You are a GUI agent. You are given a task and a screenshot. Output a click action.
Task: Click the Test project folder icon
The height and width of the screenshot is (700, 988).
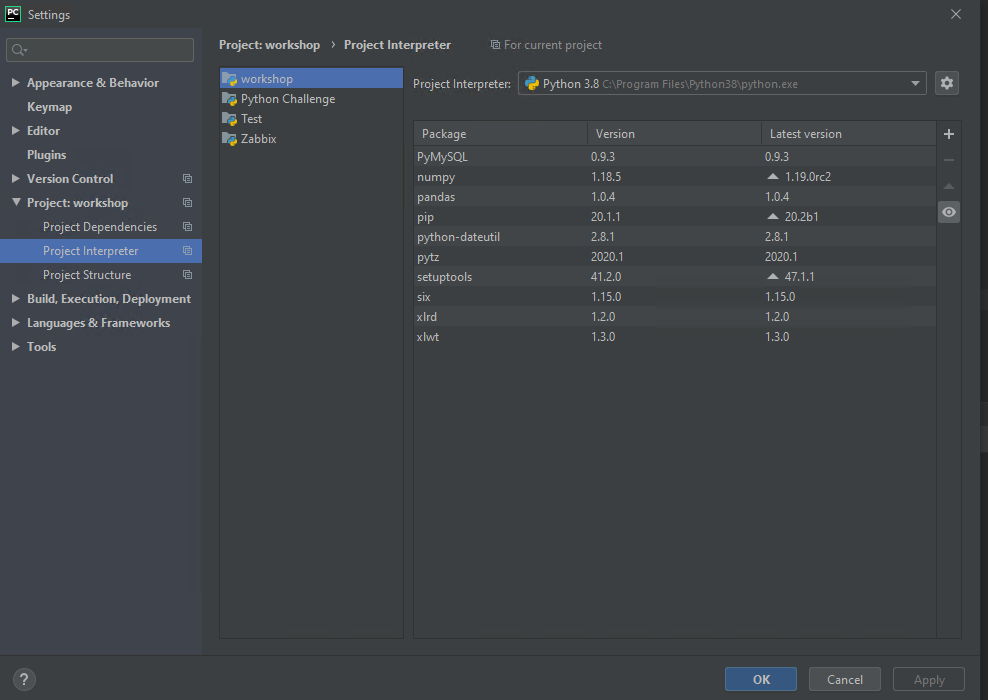230,119
